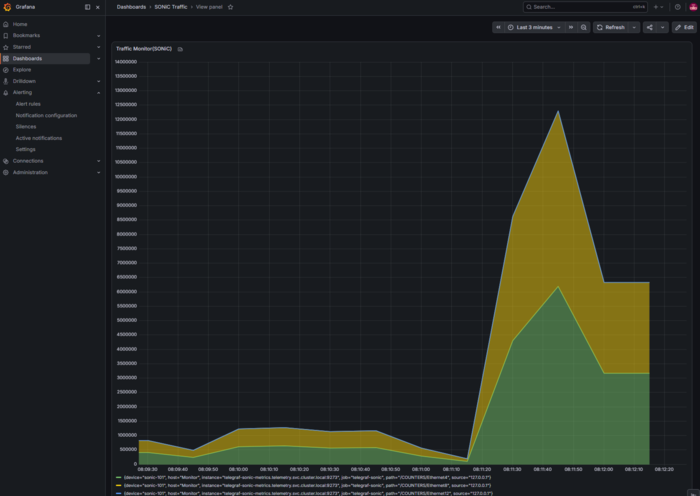The width and height of the screenshot is (700, 496).
Task: Click the Home icon in the sidebar
Action: (x=6, y=24)
